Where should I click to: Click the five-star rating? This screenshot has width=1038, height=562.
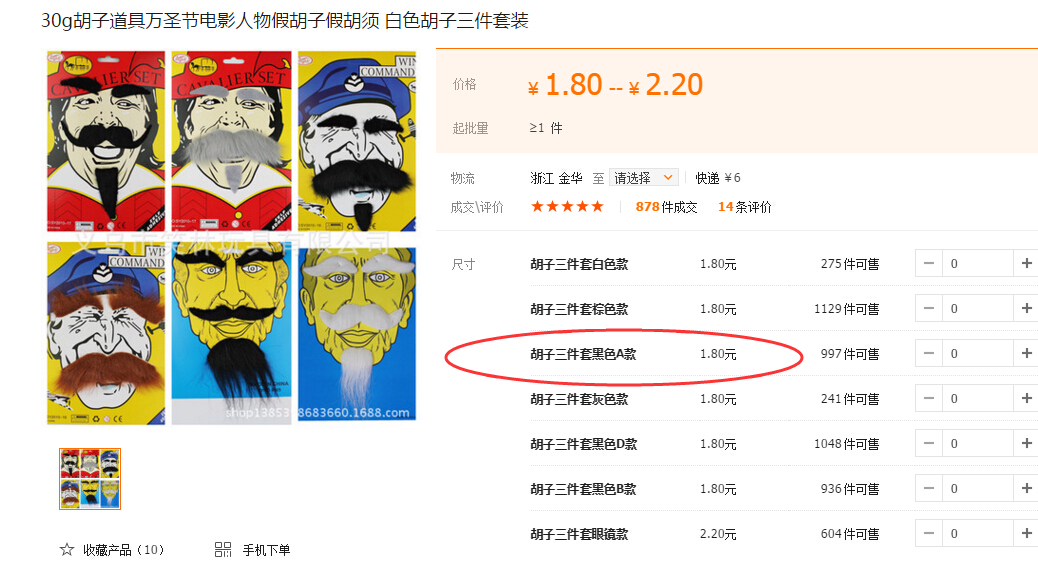coord(567,207)
